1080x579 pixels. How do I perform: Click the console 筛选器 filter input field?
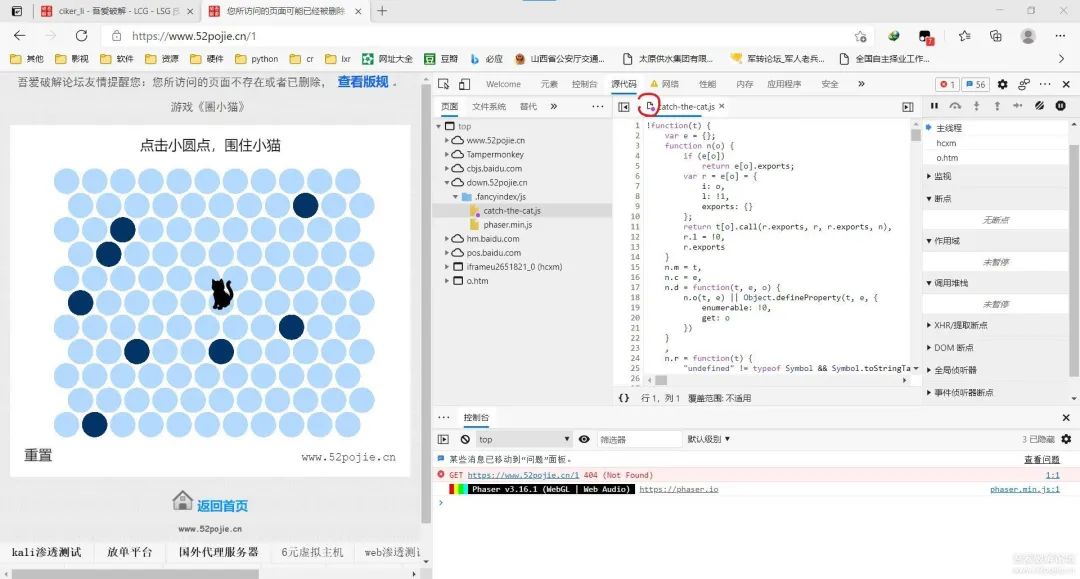pyautogui.click(x=638, y=439)
